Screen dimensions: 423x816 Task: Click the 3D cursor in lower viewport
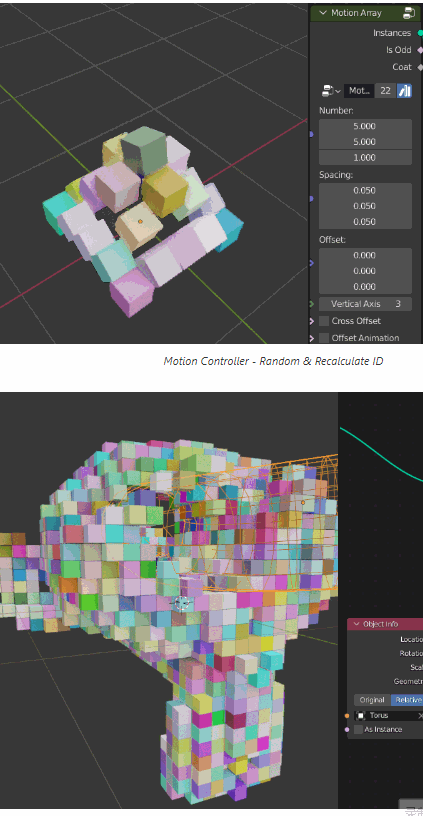coord(182,603)
